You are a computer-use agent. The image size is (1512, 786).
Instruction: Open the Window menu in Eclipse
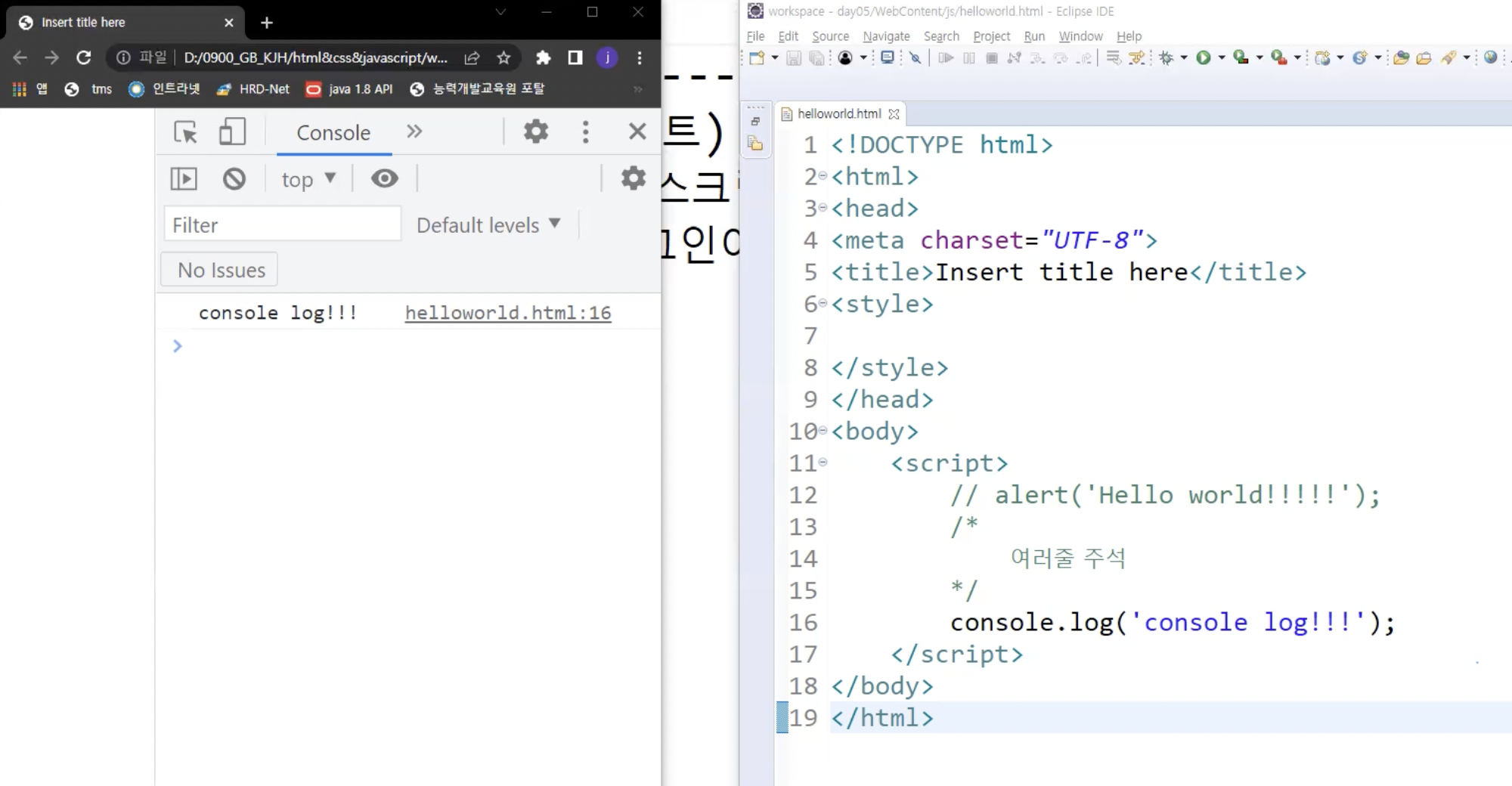pyautogui.click(x=1080, y=36)
